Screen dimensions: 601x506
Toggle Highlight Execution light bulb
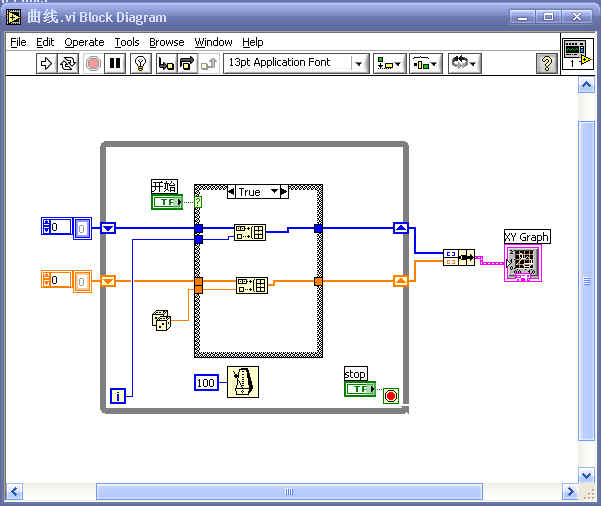(x=141, y=64)
